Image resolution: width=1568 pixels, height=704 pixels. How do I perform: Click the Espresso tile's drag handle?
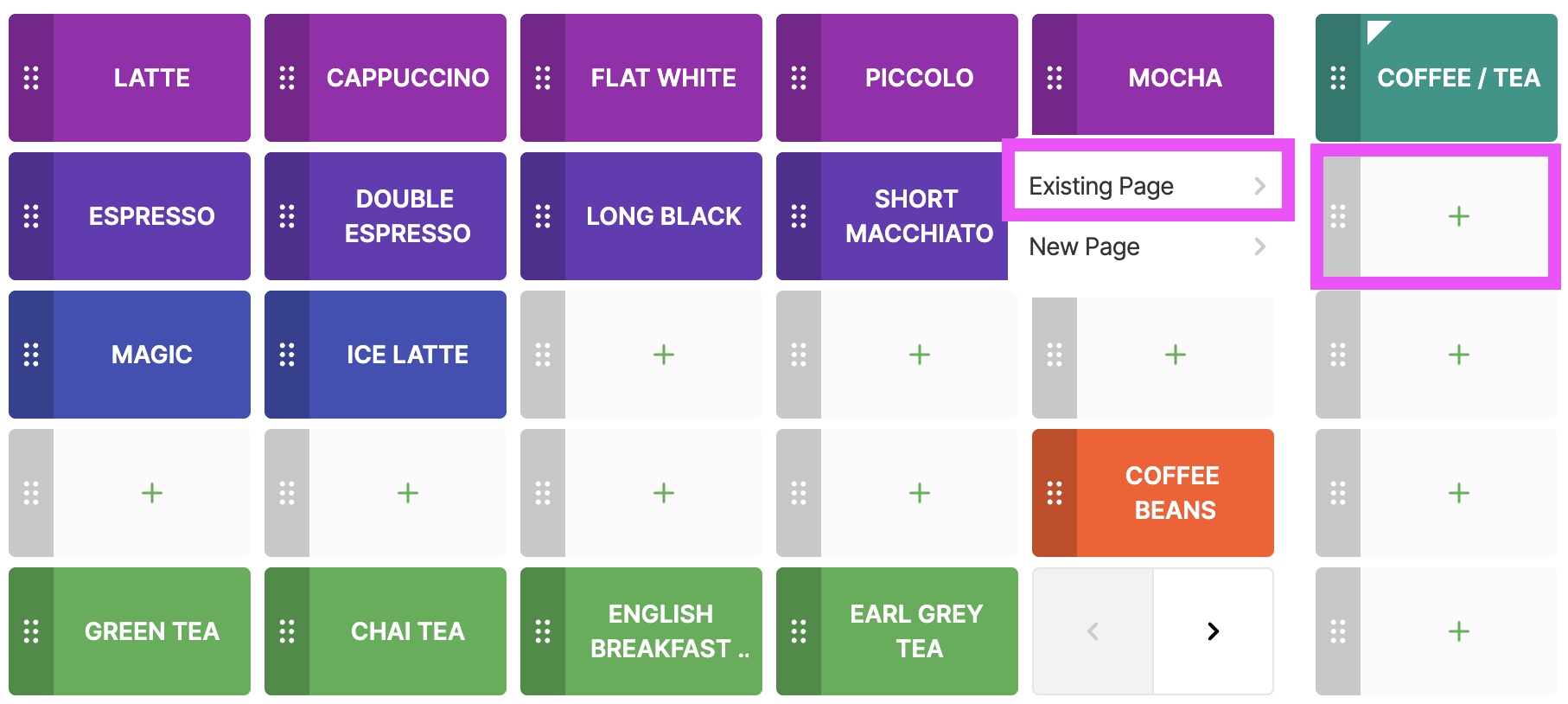click(x=31, y=216)
